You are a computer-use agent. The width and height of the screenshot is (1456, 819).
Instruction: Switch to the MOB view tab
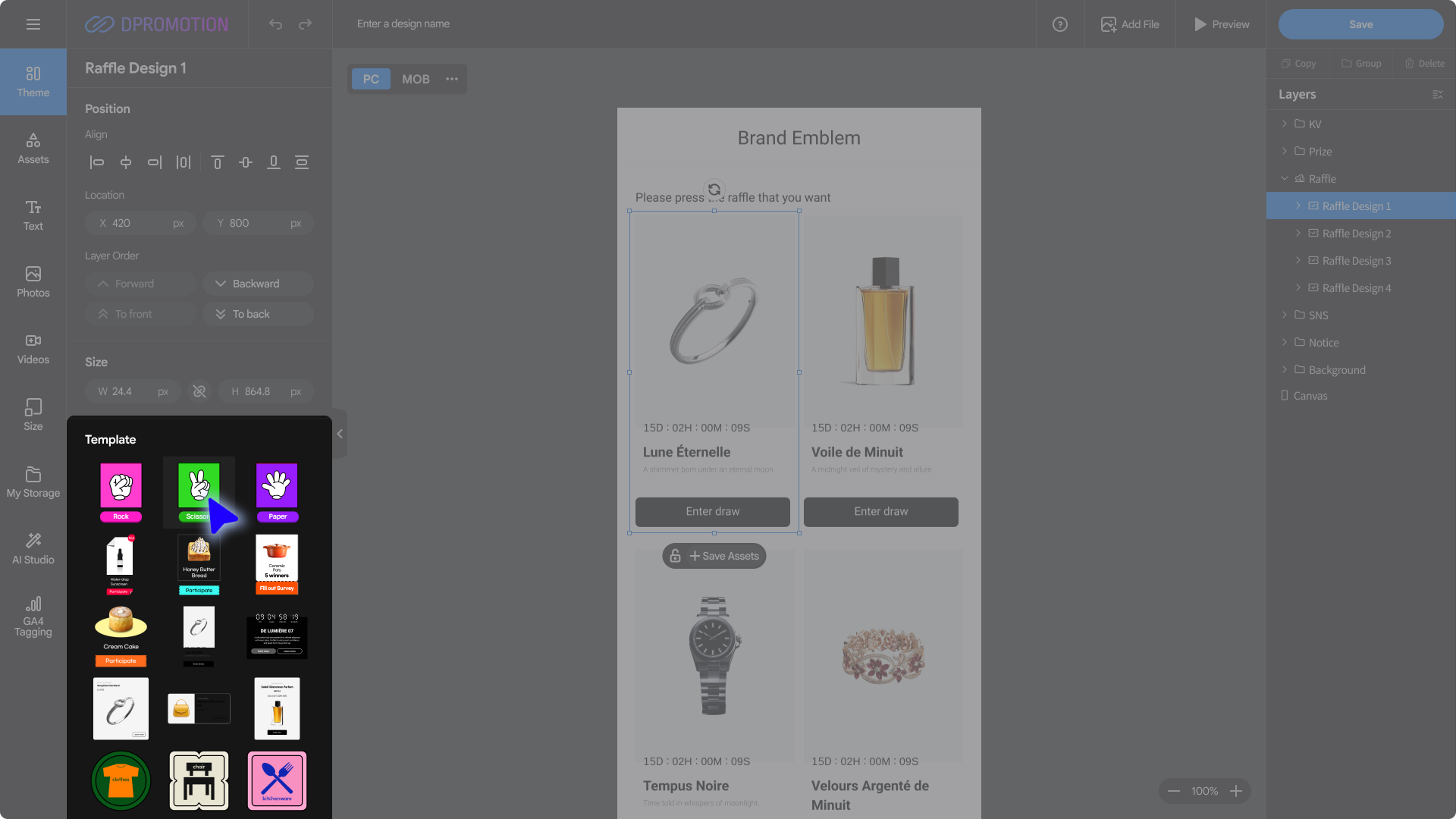[x=416, y=79]
